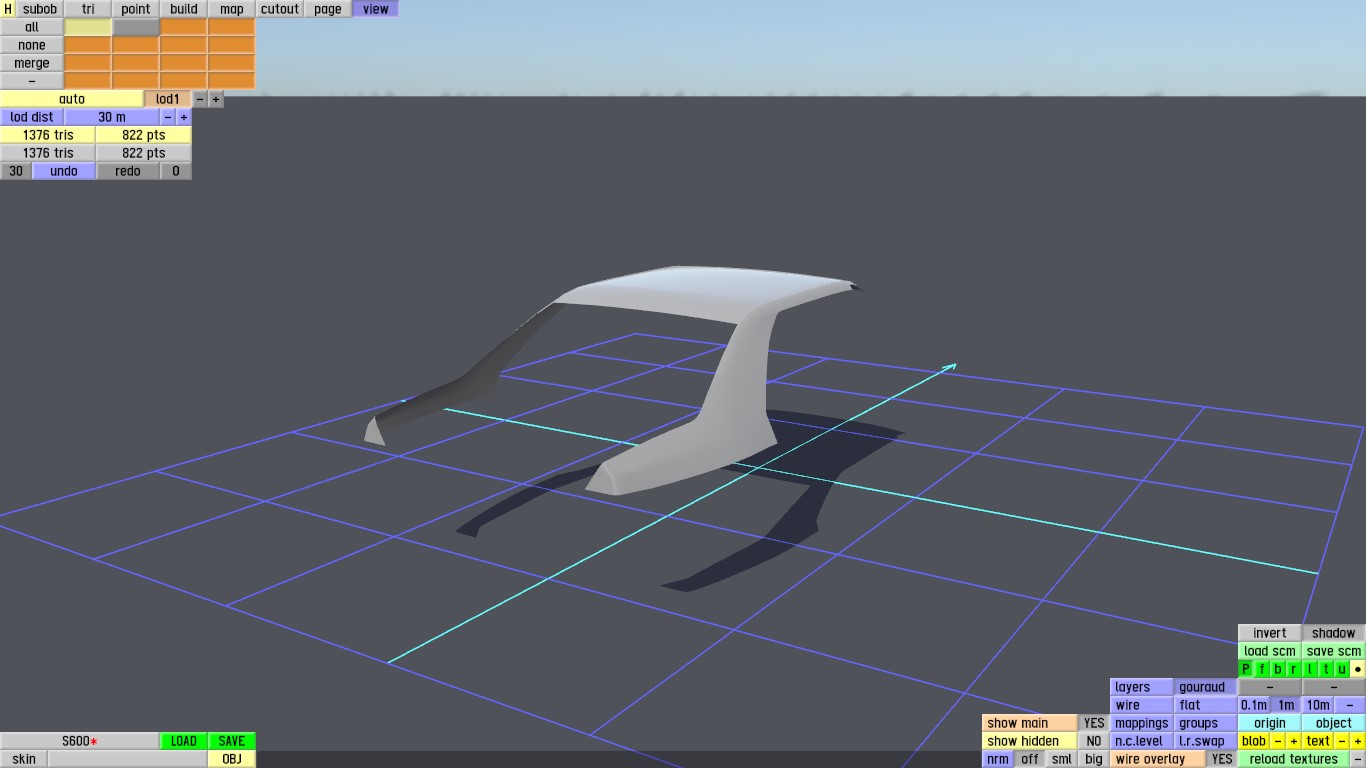Set grid size to 0.1m
Image resolution: width=1366 pixels, height=768 pixels.
point(1254,705)
